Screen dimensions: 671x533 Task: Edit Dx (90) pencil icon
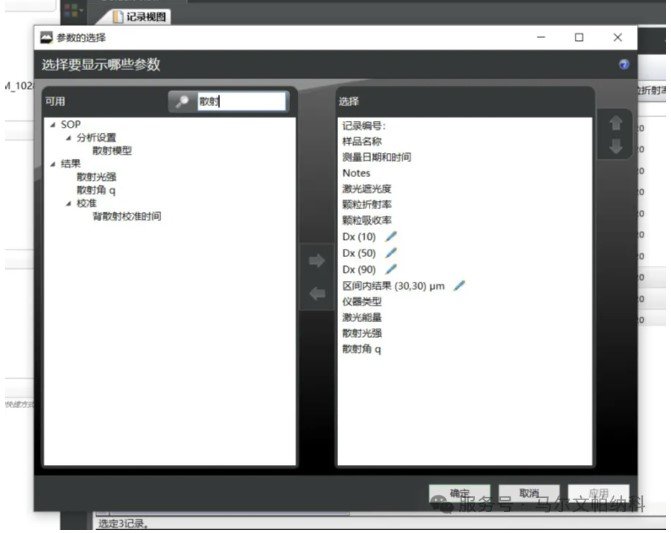391,269
